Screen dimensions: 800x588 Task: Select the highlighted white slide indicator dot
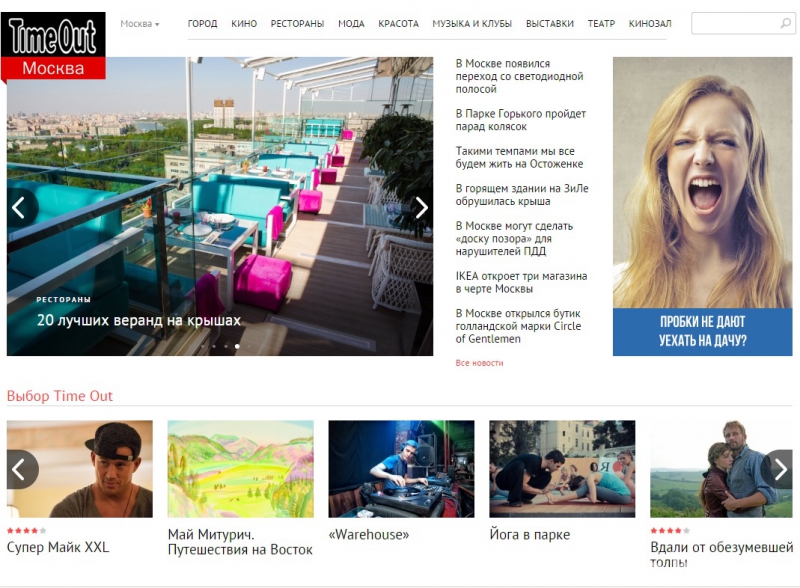click(x=237, y=346)
